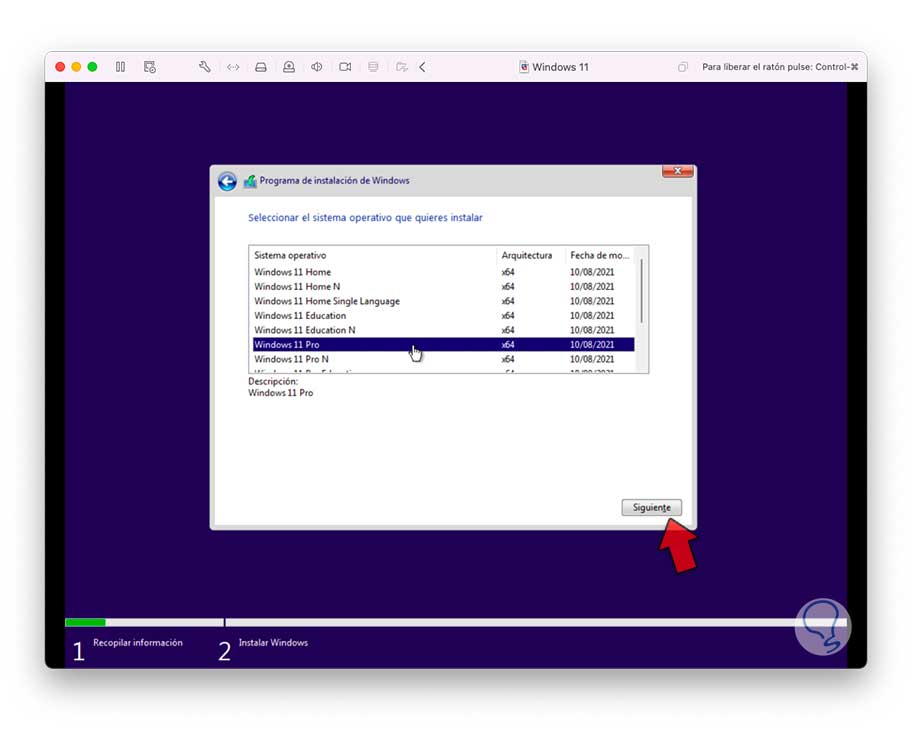The height and width of the screenshot is (750, 912).
Task: Click the camera device icon
Action: 345,67
